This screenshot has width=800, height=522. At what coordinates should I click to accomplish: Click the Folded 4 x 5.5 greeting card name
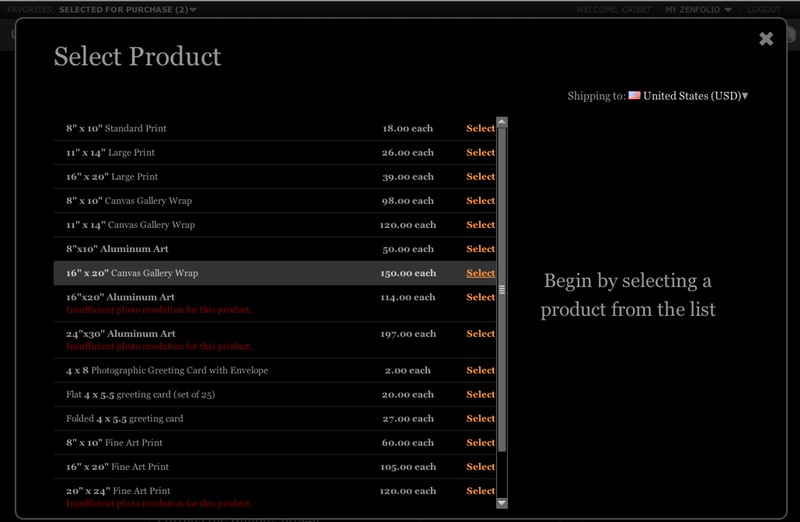click(x=124, y=418)
